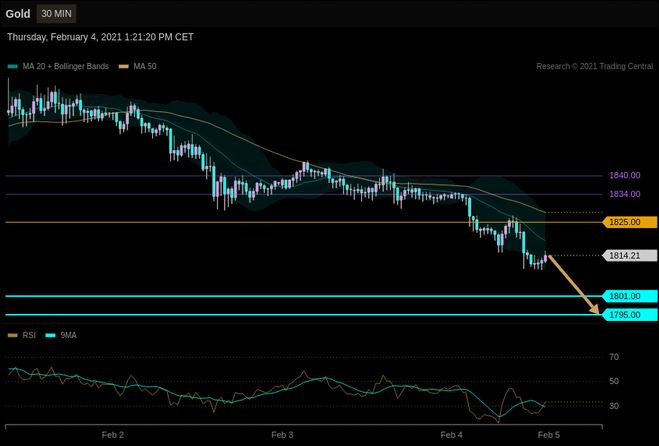
Task: Click the 1814.21 current price tag
Action: pos(630,255)
